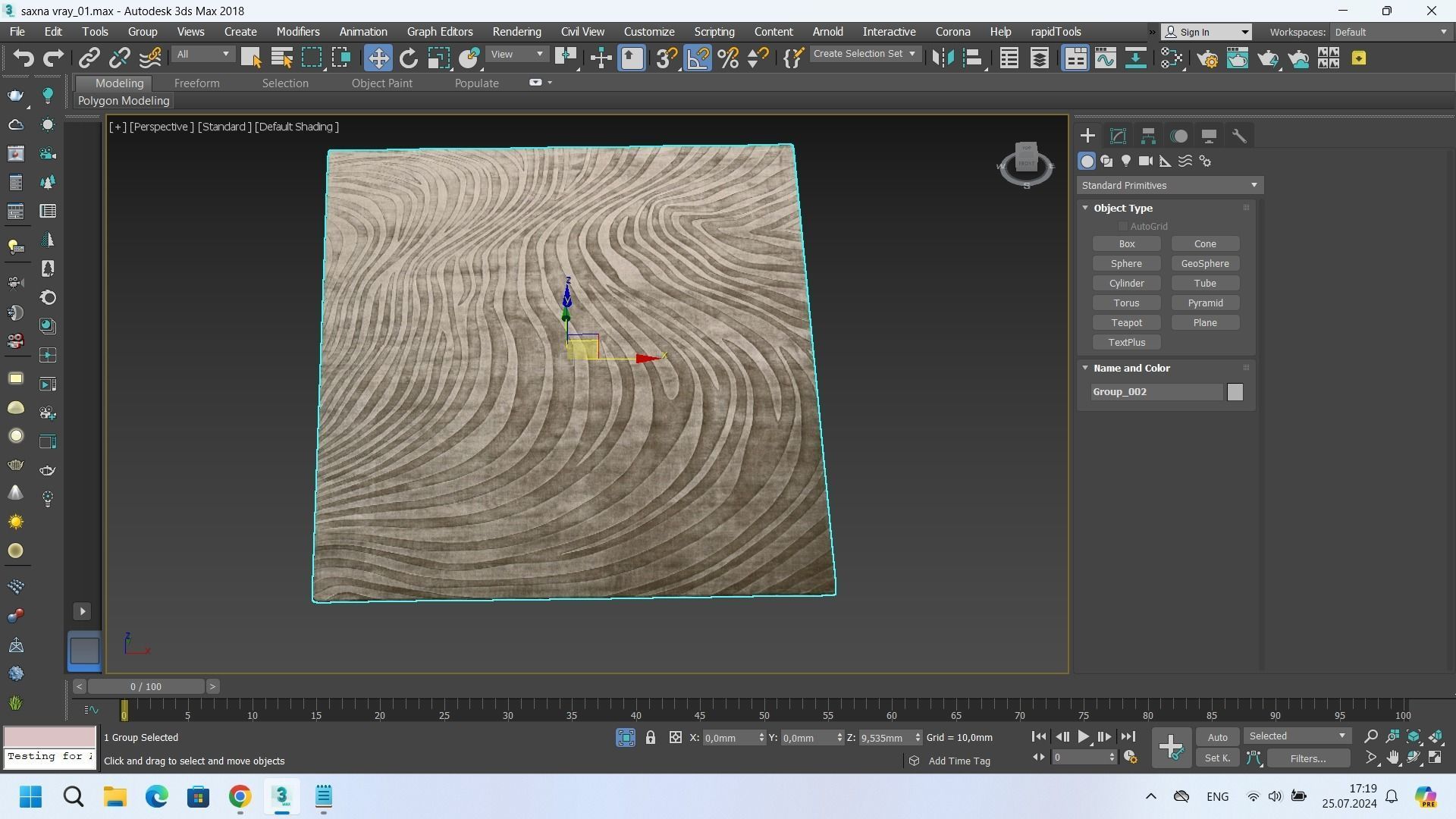Open the Motion panel tab
Viewport: 1456px width, 819px height.
(x=1178, y=136)
